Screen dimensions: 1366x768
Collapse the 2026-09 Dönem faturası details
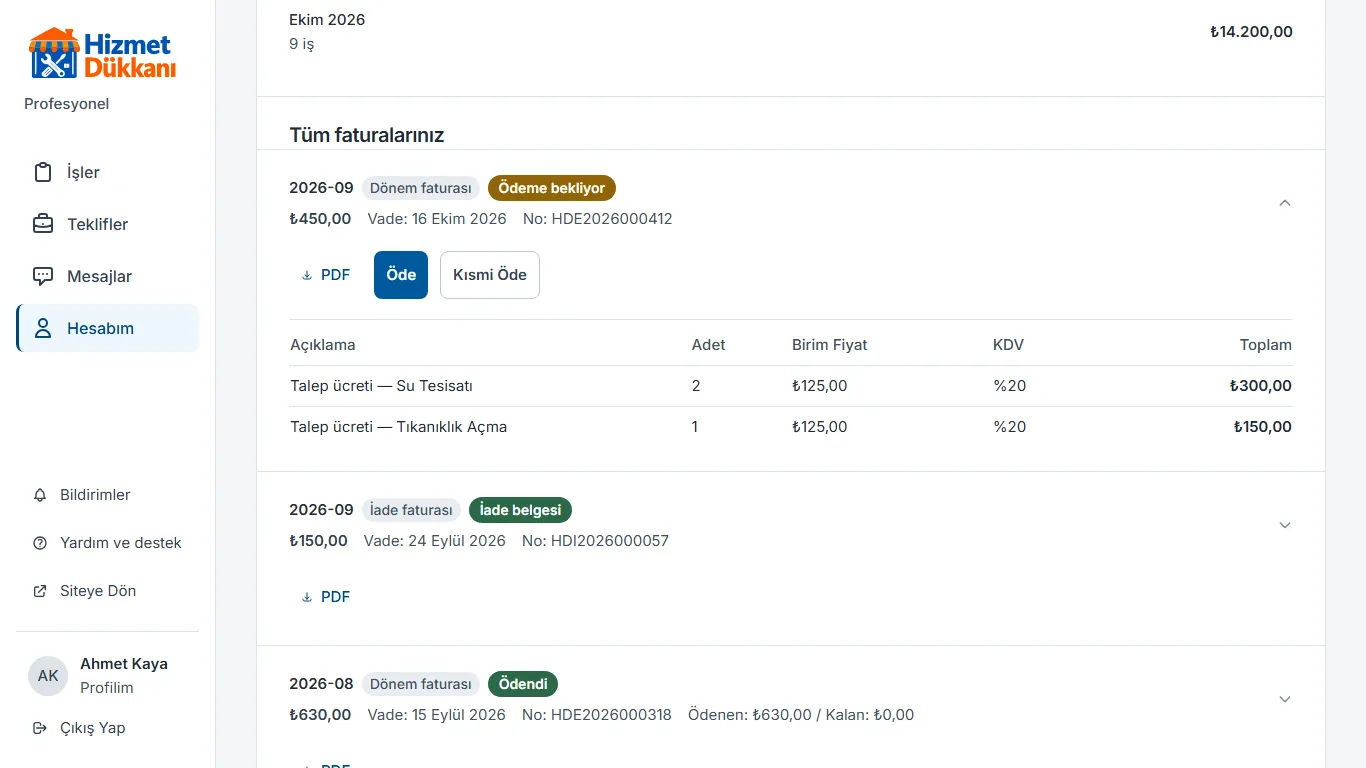click(x=1285, y=203)
